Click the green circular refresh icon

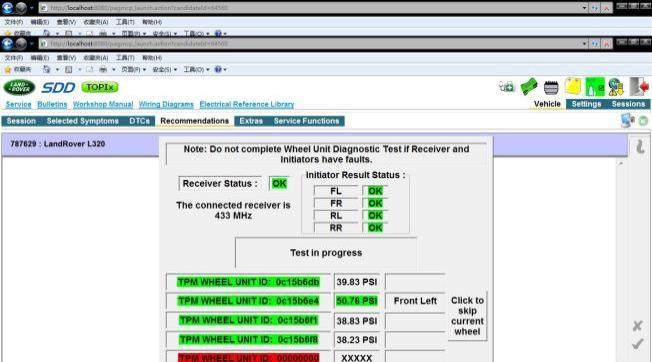pyautogui.click(x=643, y=121)
